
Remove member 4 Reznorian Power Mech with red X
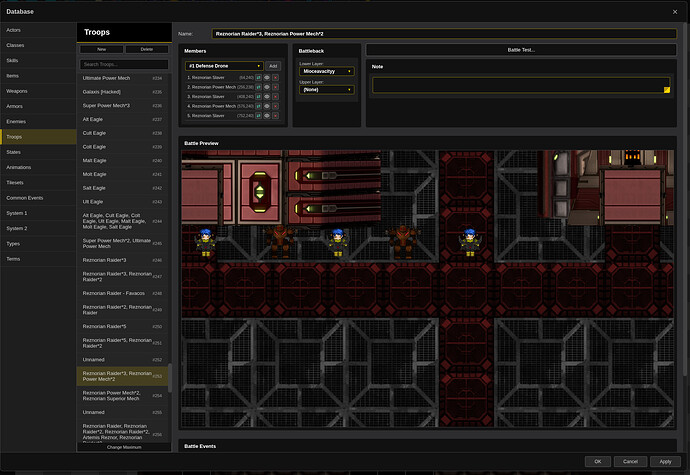275,106
